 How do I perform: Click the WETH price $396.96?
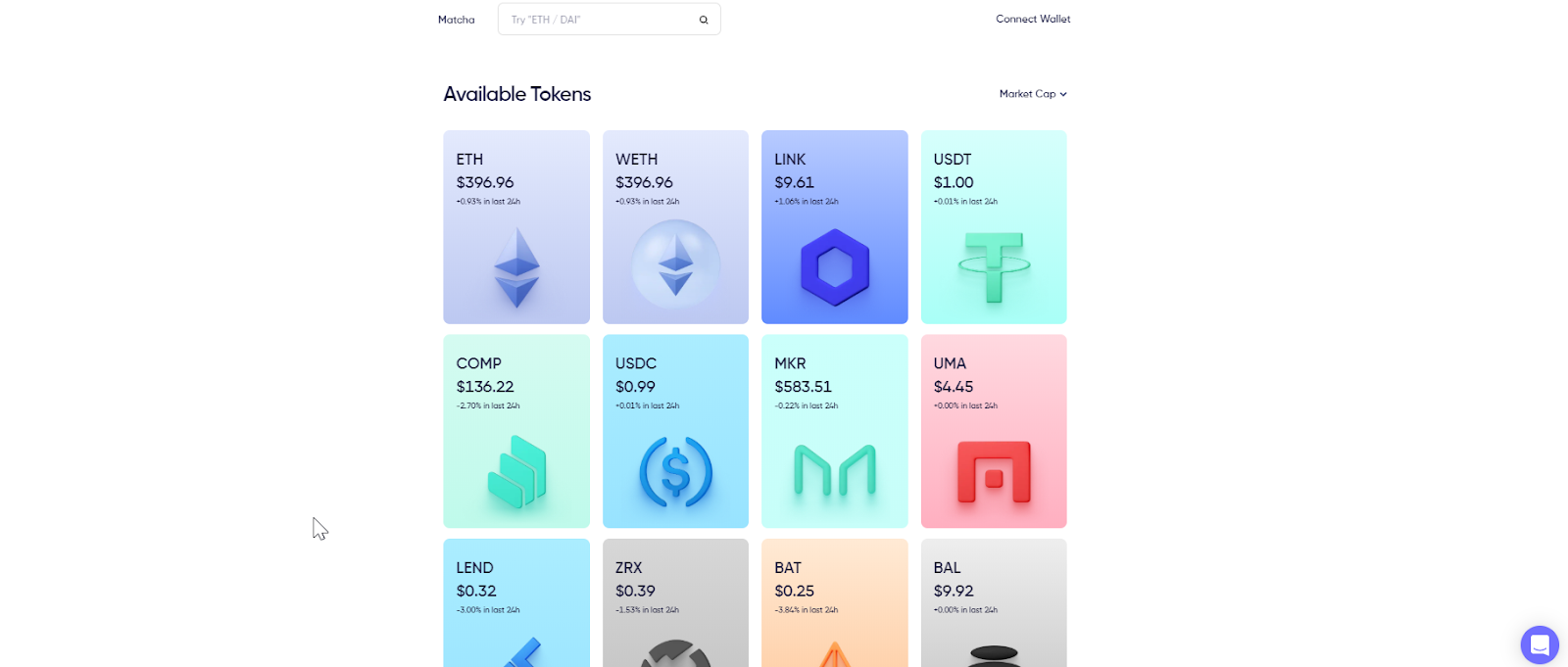tap(644, 182)
